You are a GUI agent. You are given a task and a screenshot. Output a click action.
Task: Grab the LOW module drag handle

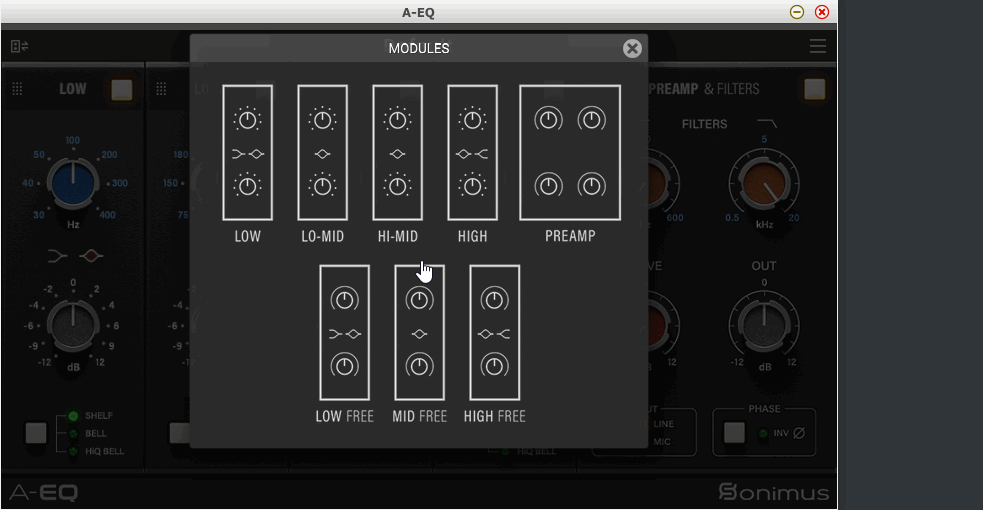17,89
